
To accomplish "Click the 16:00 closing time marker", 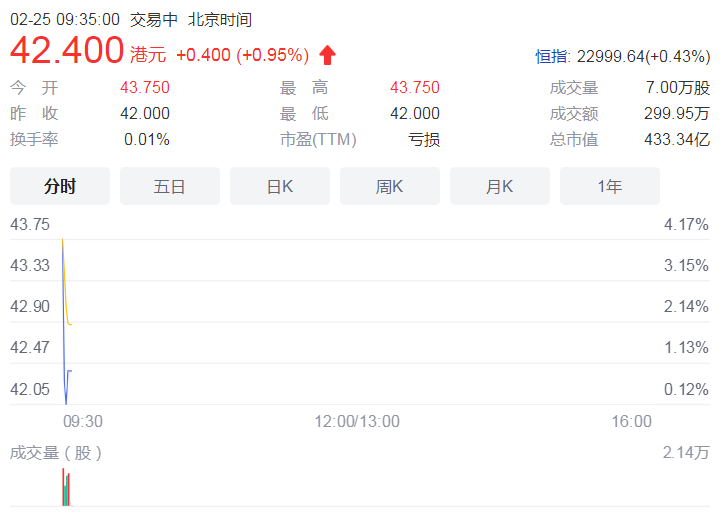I will coord(631,421).
